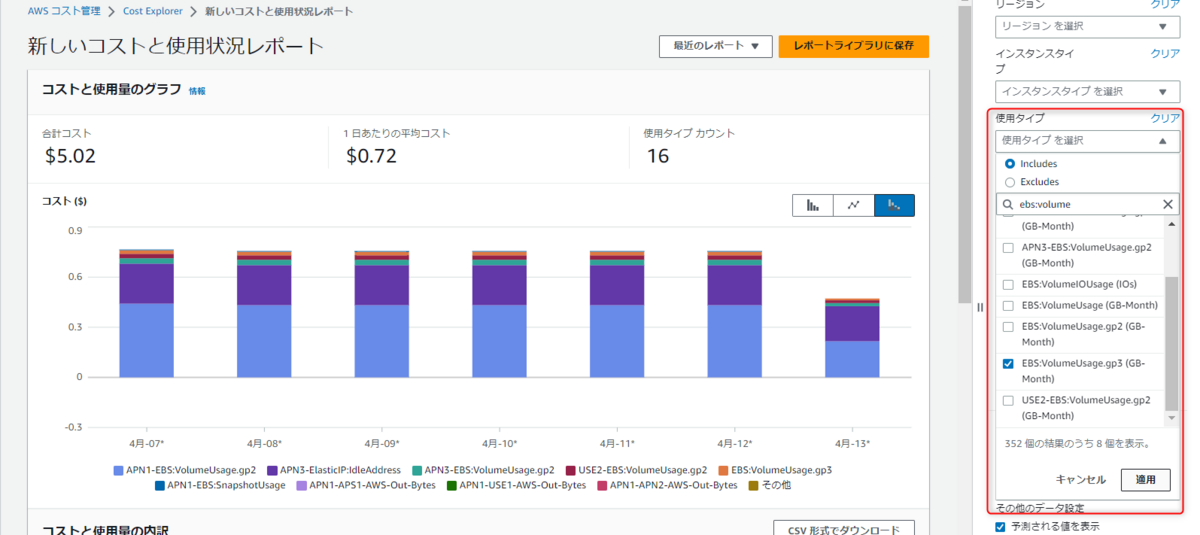1200x535 pixels.
Task: Click レポートライブラリに保存 button
Action: click(x=854, y=46)
